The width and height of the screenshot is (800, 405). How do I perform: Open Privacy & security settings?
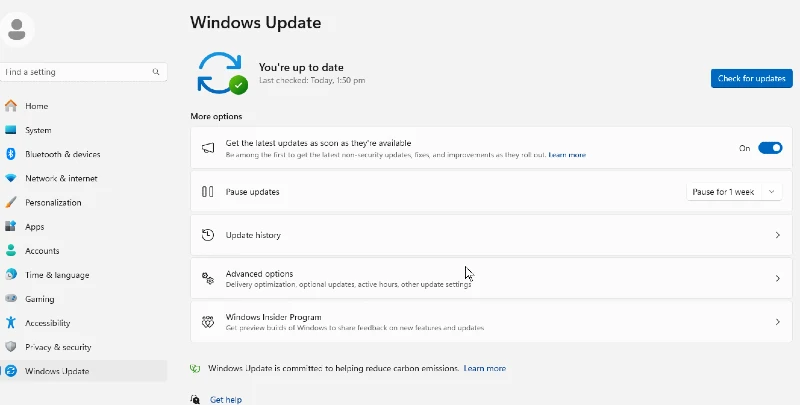point(84,347)
